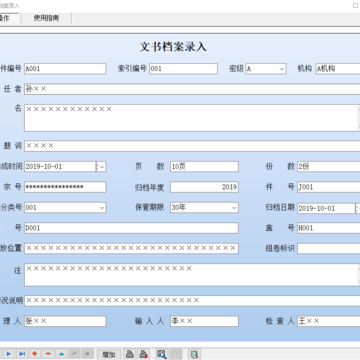
Task: Open the 分类号 001 dropdown
Action: [x=102, y=208]
